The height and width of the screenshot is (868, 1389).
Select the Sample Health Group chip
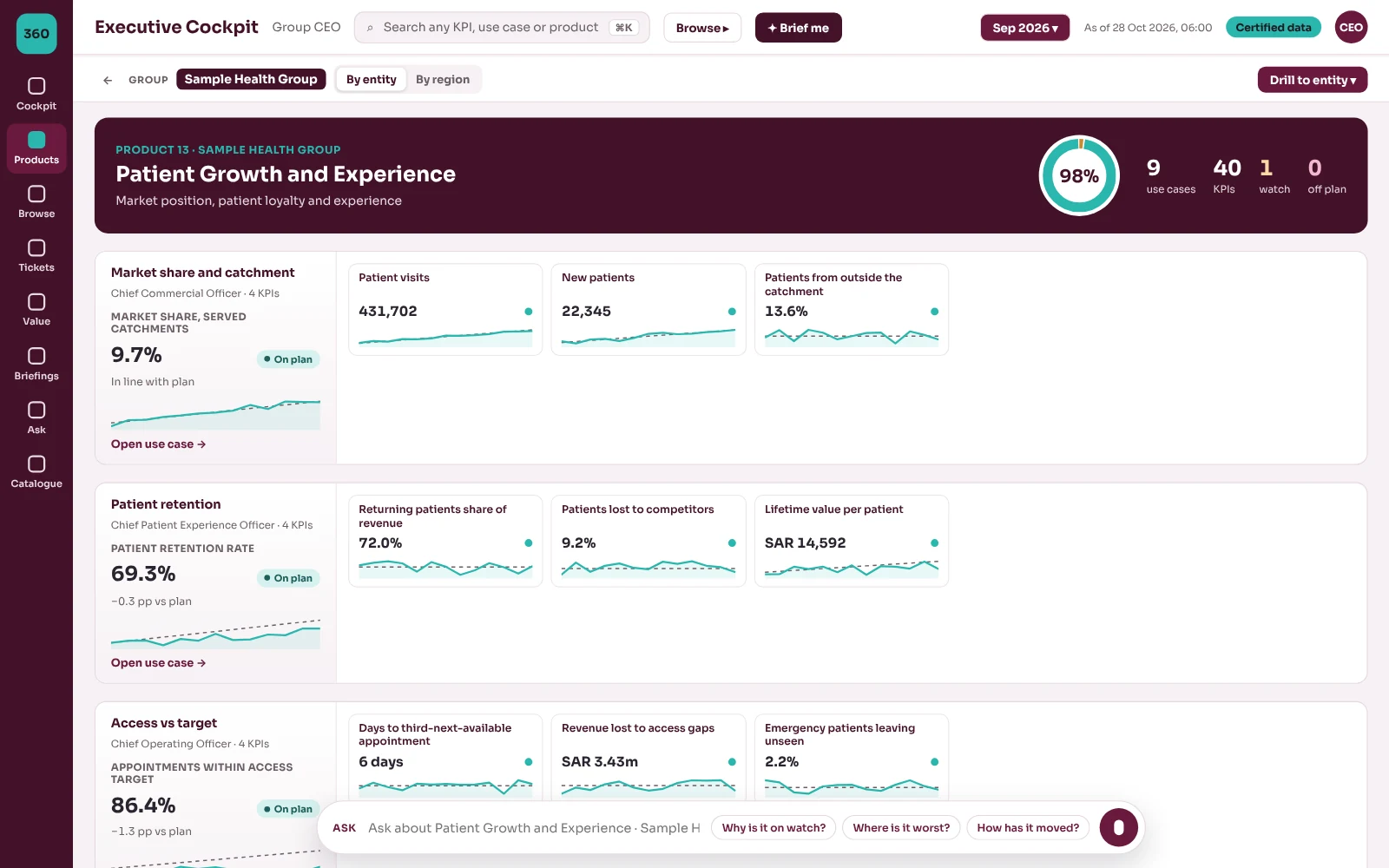pos(251,79)
